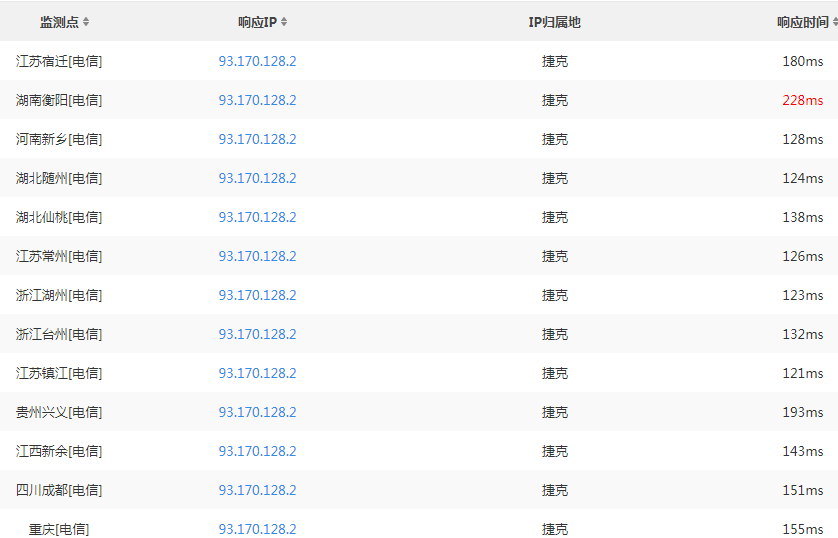Click the 123ms response time value

click(803, 295)
